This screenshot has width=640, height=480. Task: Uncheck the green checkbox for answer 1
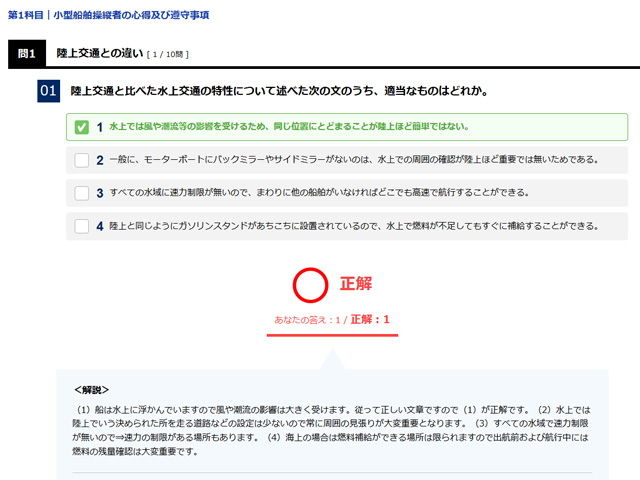click(x=82, y=127)
